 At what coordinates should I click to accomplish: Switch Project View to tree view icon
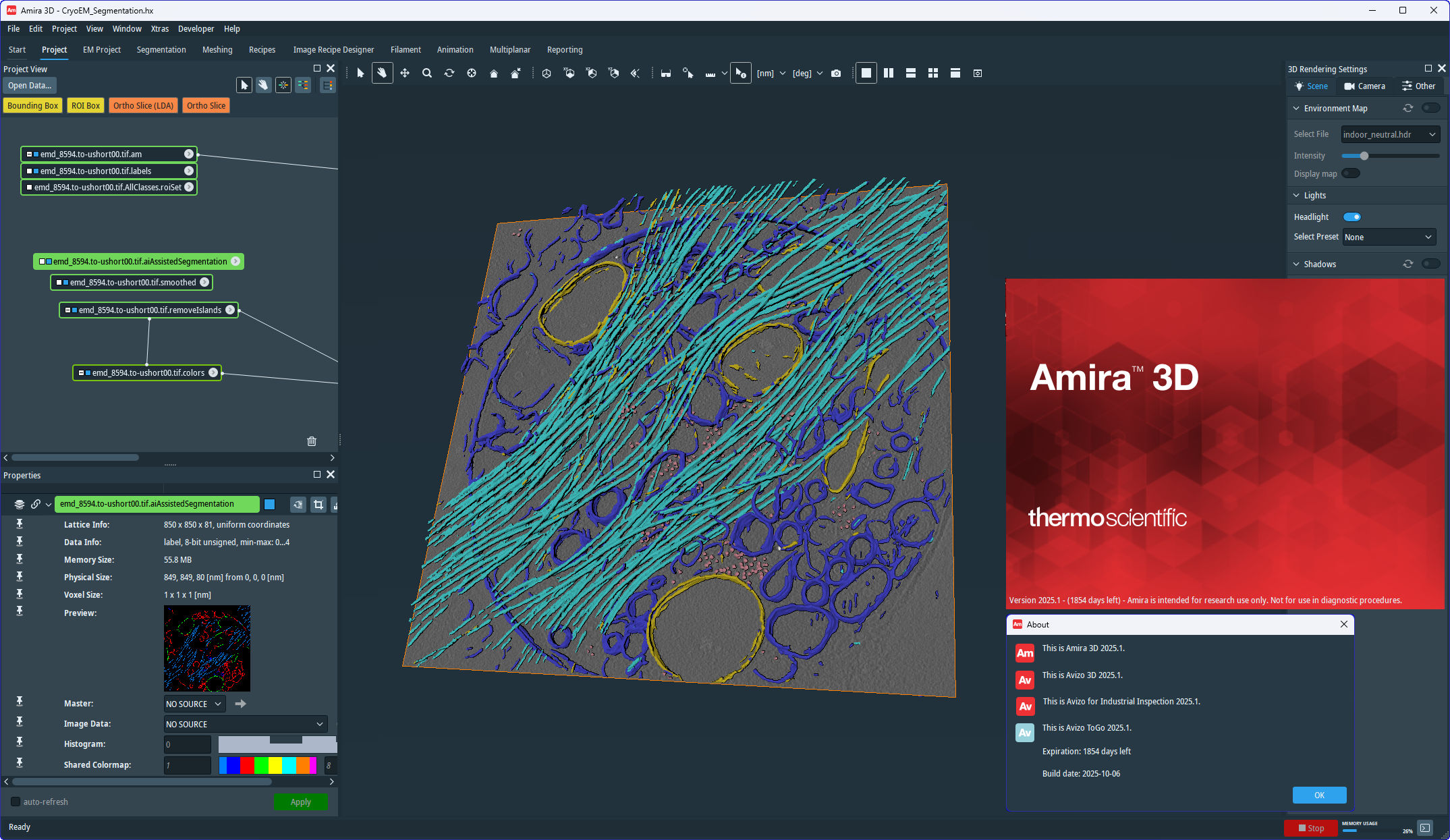pos(327,85)
